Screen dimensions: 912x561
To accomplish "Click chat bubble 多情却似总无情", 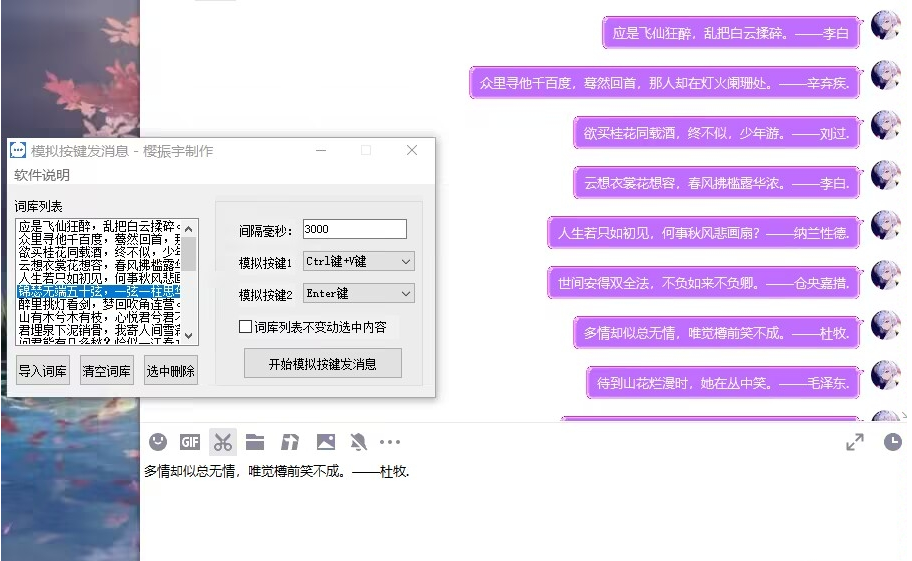I will (x=717, y=333).
